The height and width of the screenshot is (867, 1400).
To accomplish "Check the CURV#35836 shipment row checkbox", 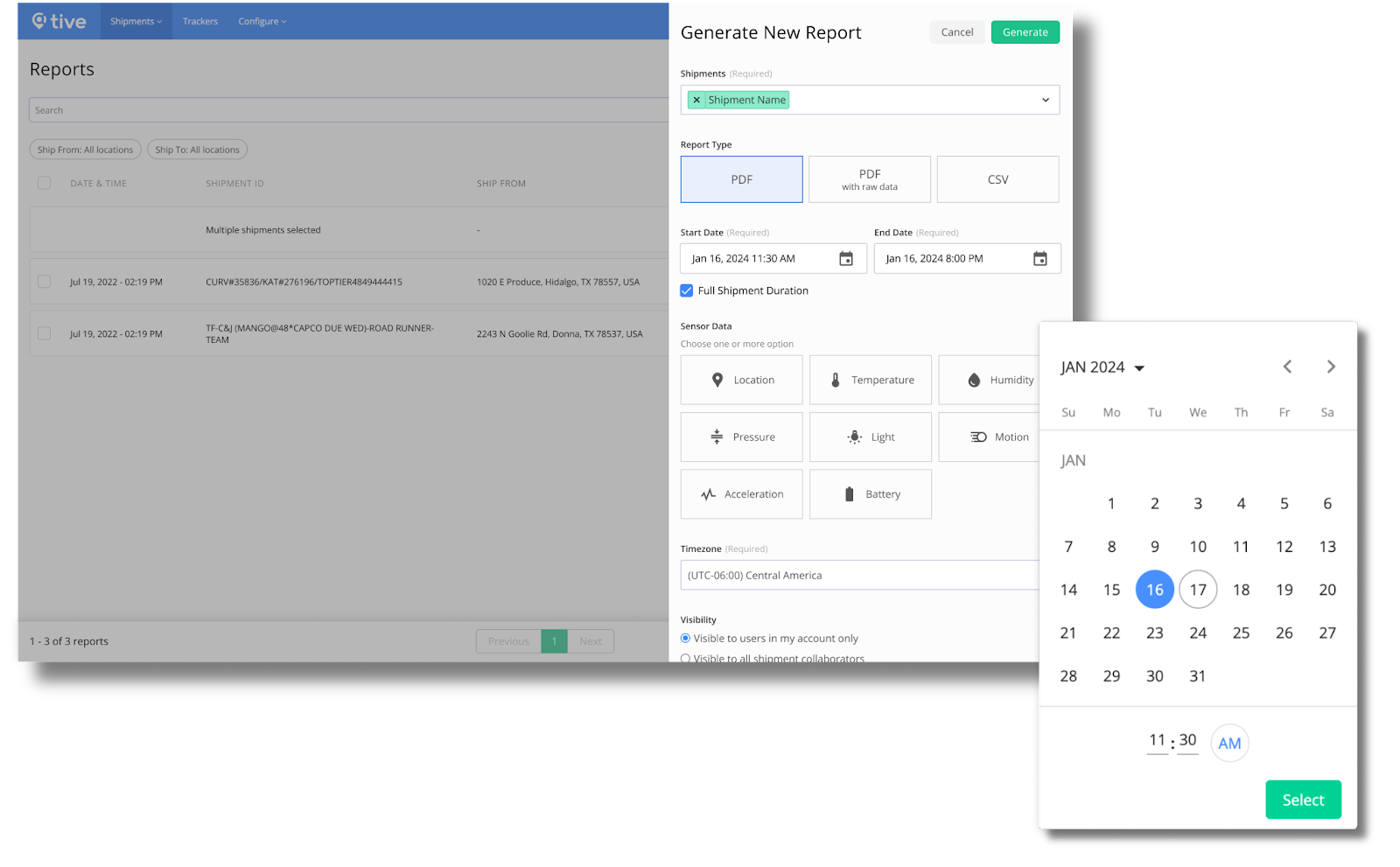I will [44, 282].
